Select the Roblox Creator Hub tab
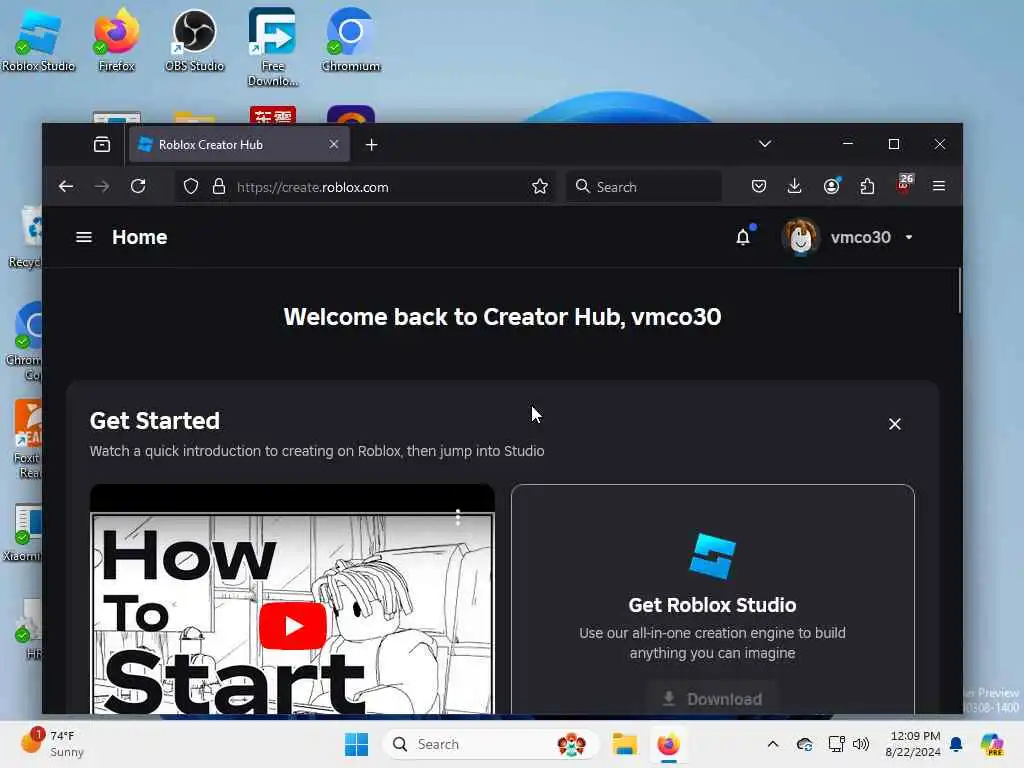1024x768 pixels. point(239,144)
